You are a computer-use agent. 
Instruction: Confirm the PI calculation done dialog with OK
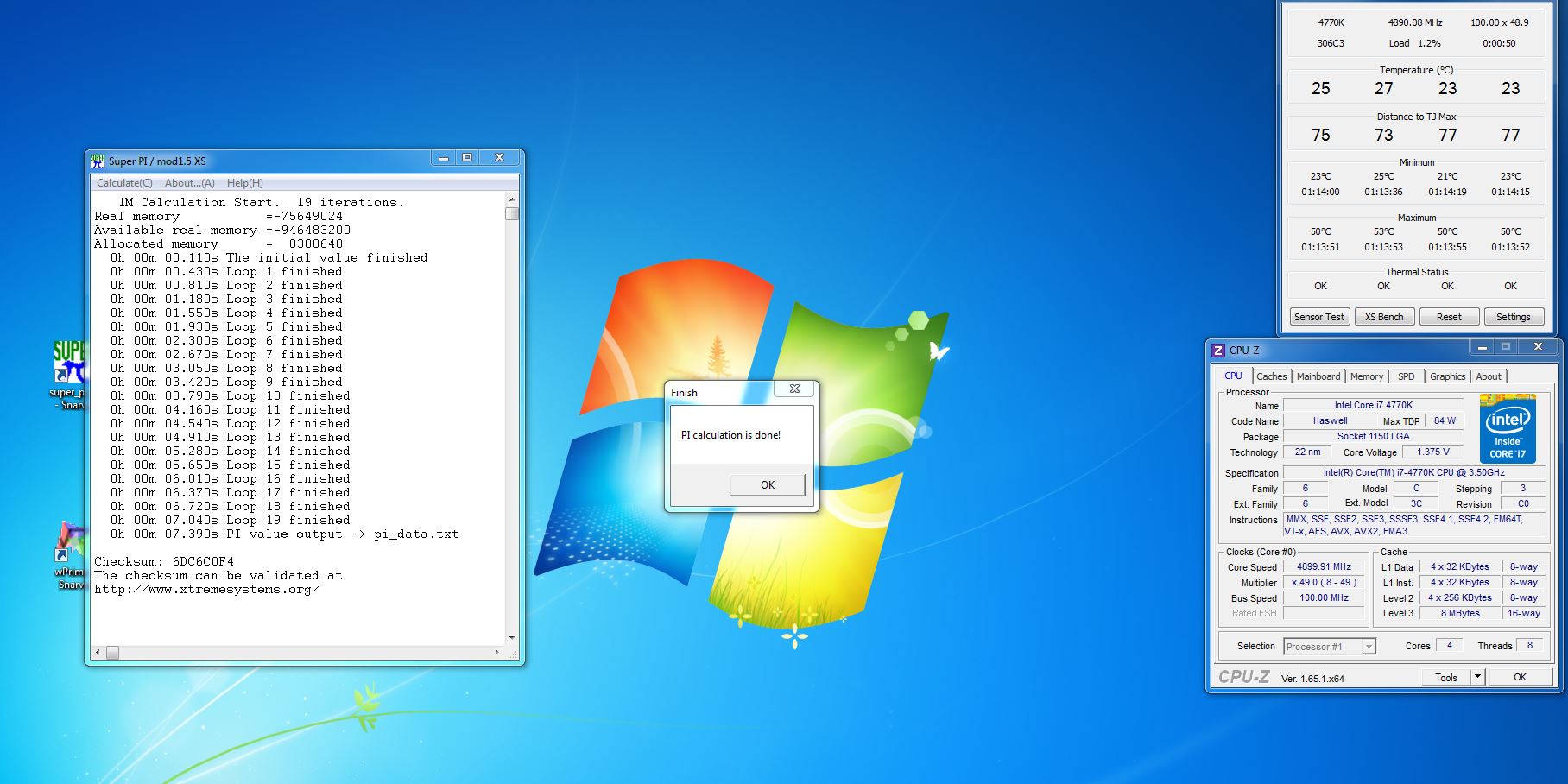[x=768, y=484]
